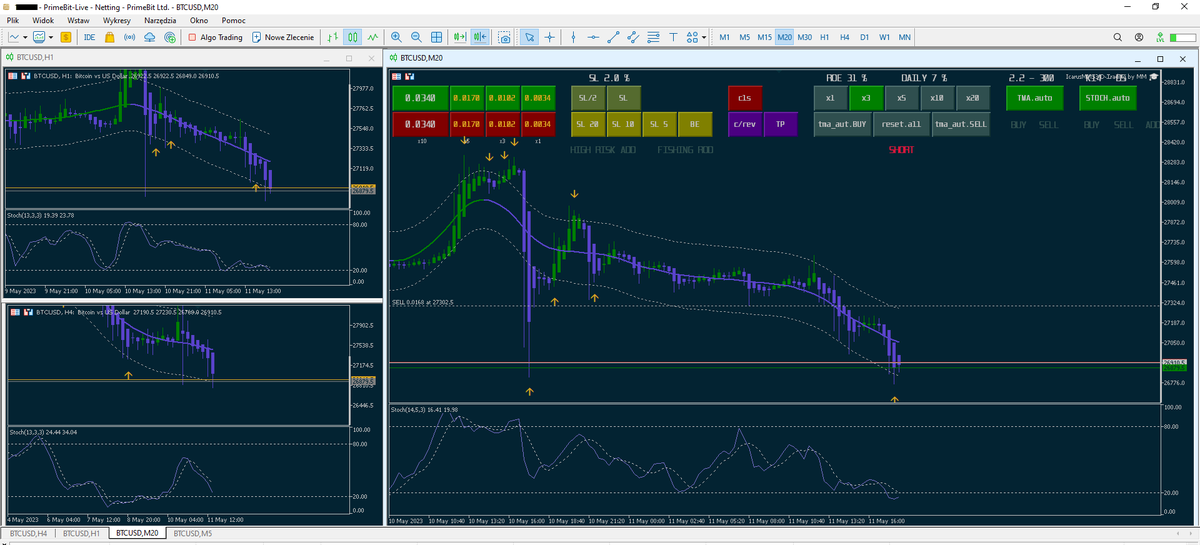This screenshot has width=1200, height=545.
Task: Take a chart screenshot with camera icon
Action: tap(505, 37)
